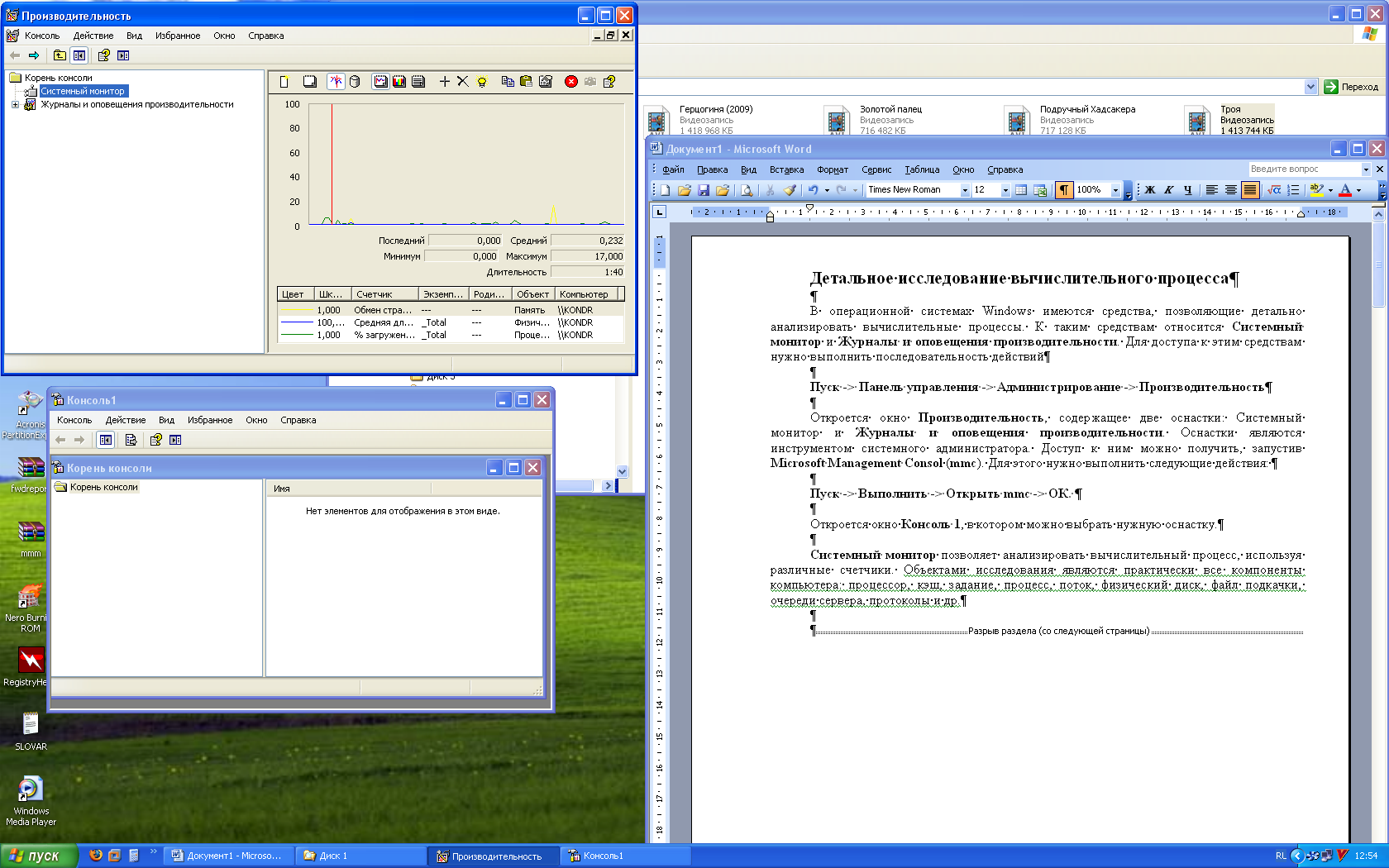Click font color A swatch in Word

tap(1344, 190)
